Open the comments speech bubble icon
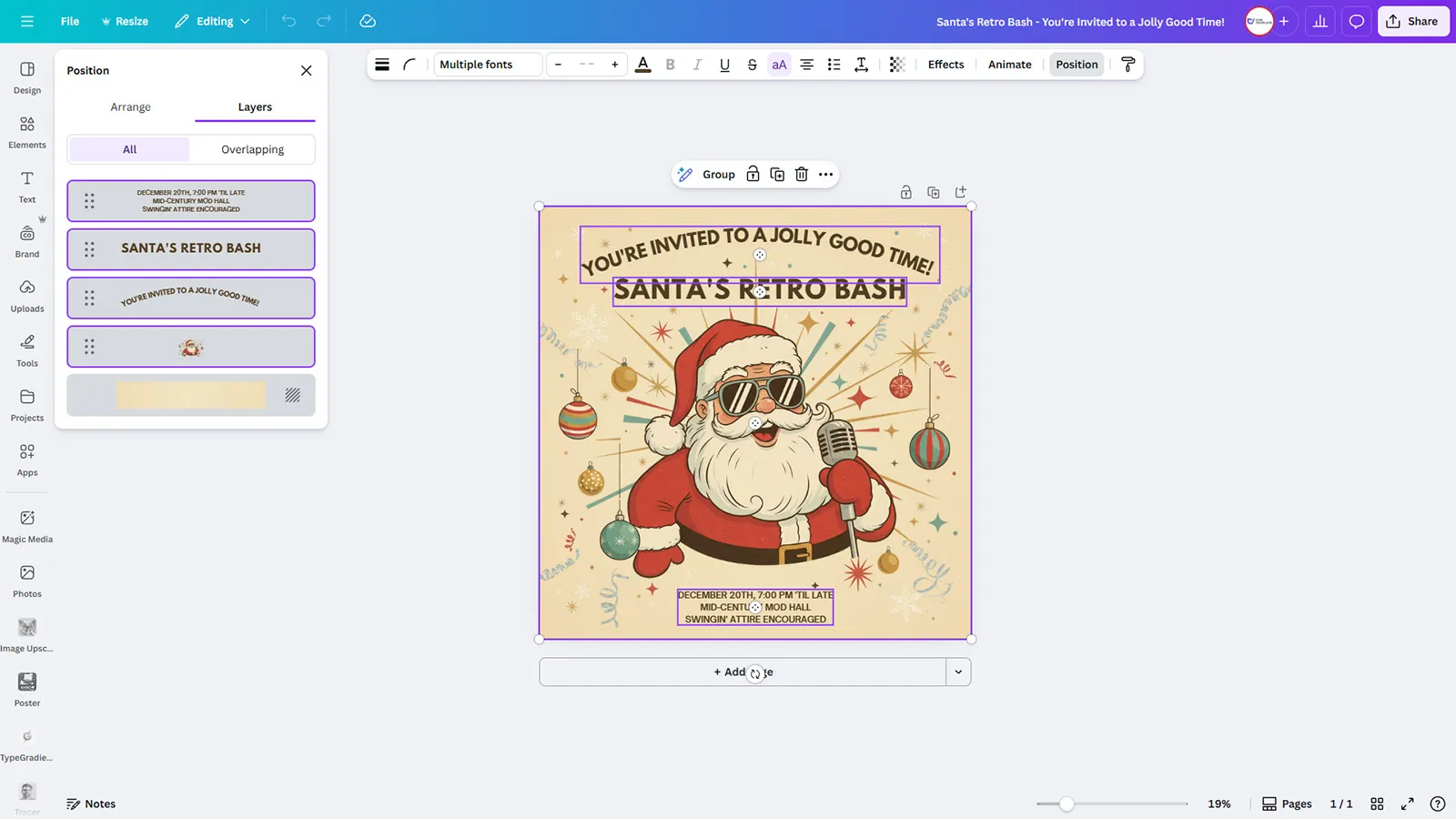The height and width of the screenshot is (819, 1456). 1356,21
